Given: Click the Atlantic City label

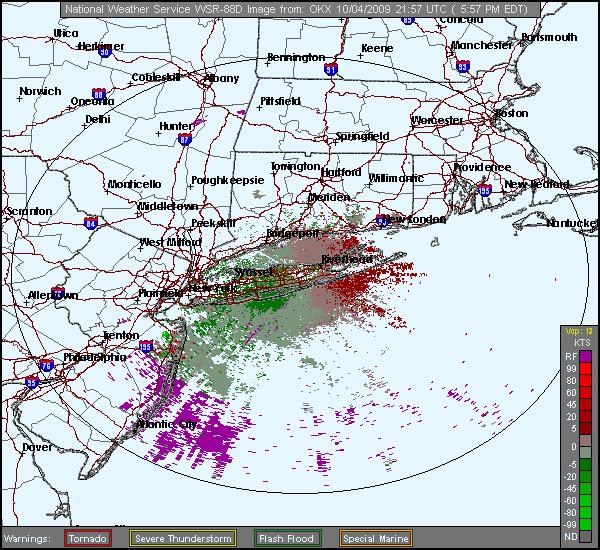Looking at the screenshot, I should (x=167, y=424).
